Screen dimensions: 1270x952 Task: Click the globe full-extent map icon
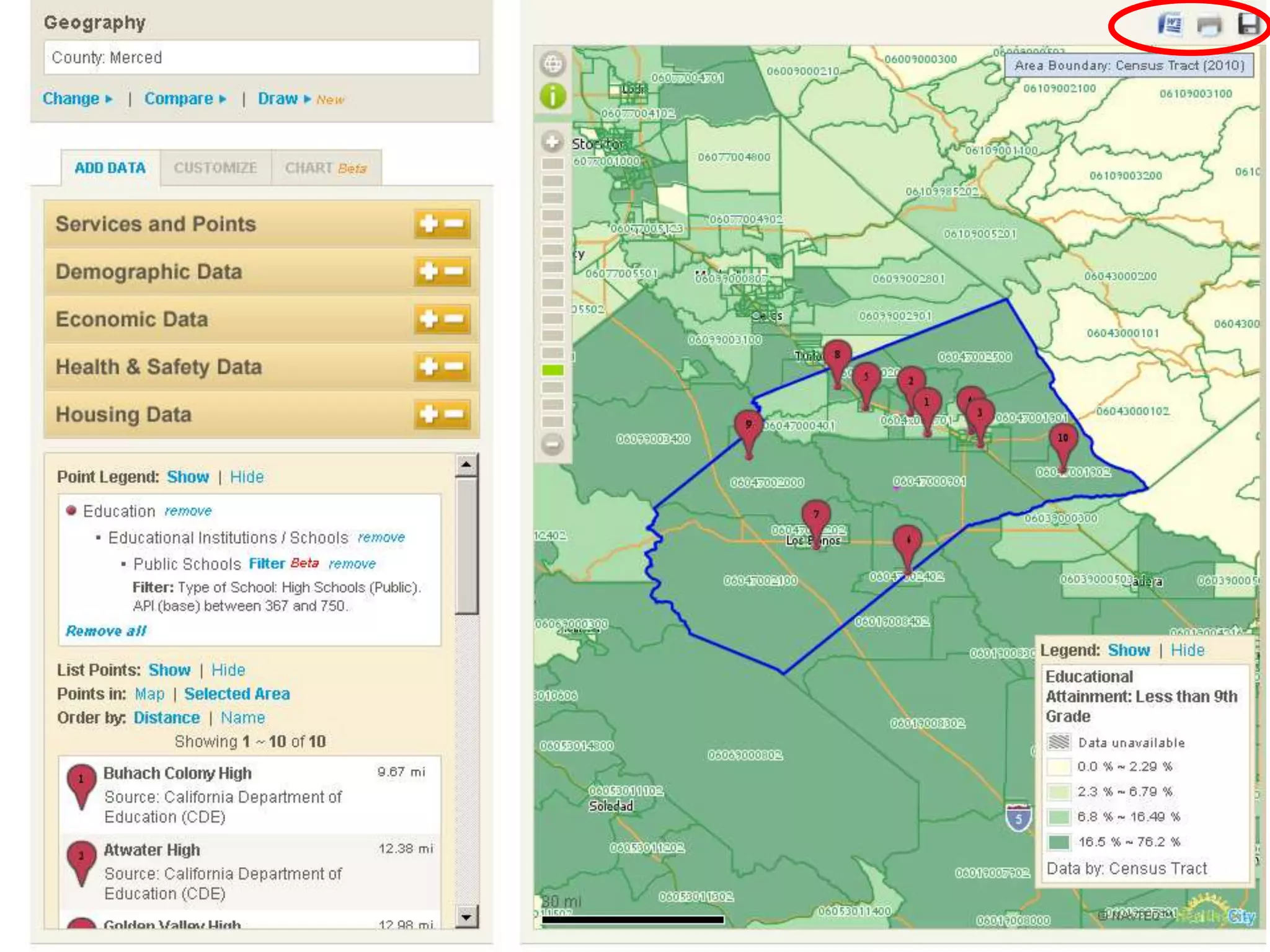553,64
